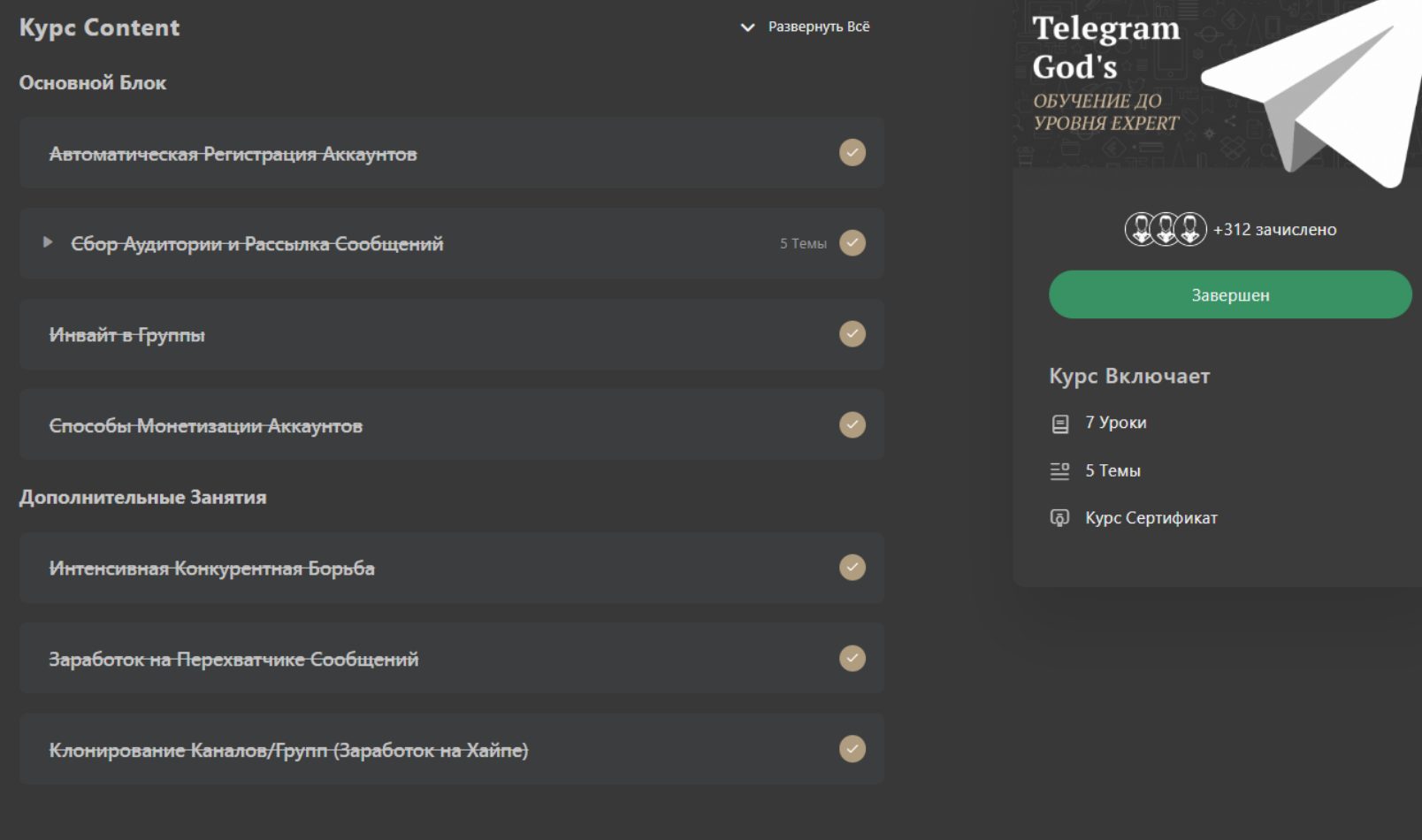The image size is (1422, 840).
Task: Click checkmark for Клонирование Каналов/Групп lesson
Action: coord(852,750)
